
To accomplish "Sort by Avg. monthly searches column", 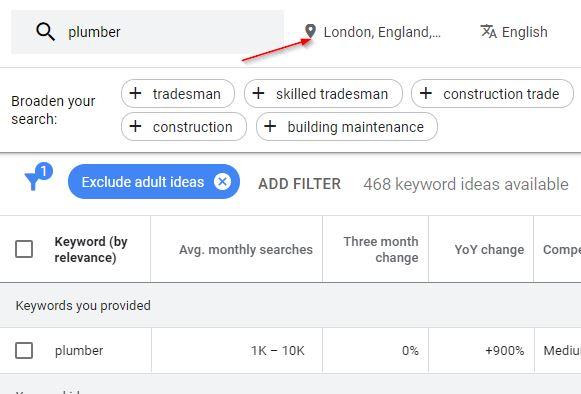I will pyautogui.click(x=246, y=249).
